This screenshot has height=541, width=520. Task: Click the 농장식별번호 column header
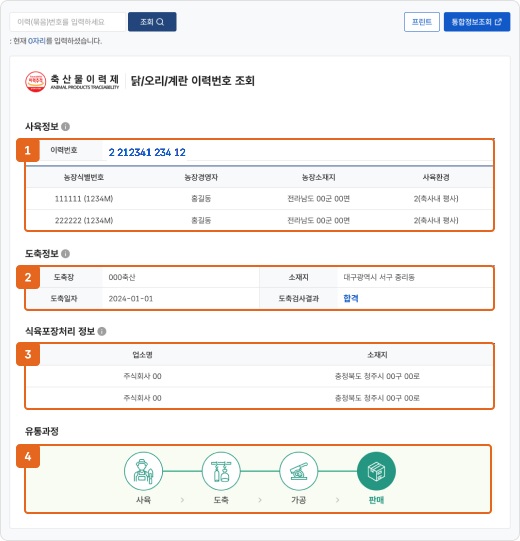84,177
